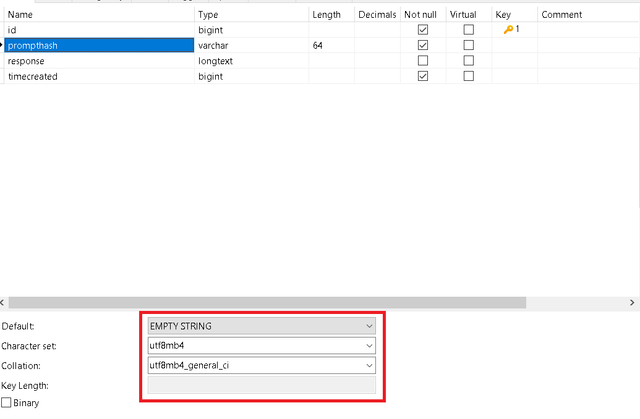Click the scroll left arrow
Screen dimensions: 640x419
[x=2, y=302]
